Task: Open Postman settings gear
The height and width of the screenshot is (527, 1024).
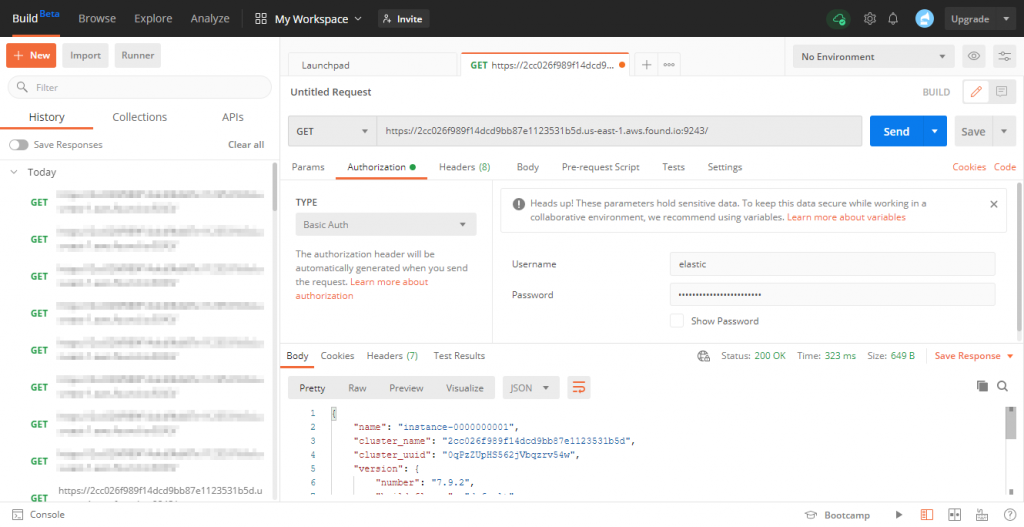Action: coord(870,19)
